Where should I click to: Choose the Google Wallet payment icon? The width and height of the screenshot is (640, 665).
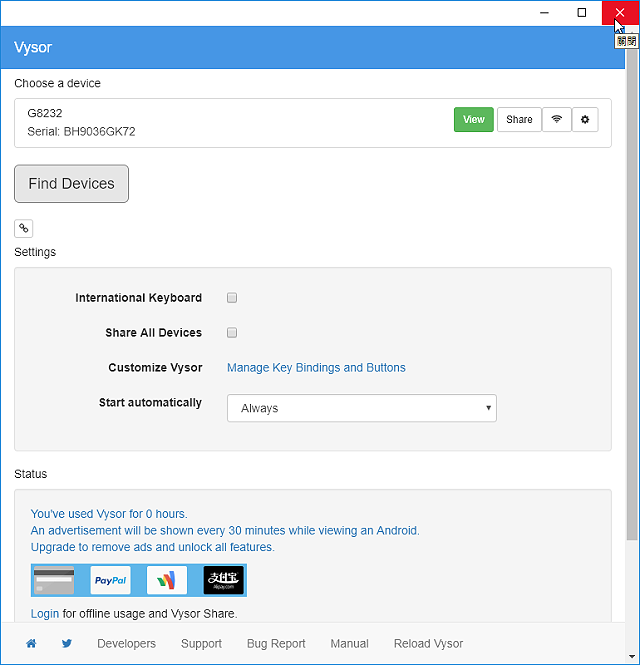(167, 580)
